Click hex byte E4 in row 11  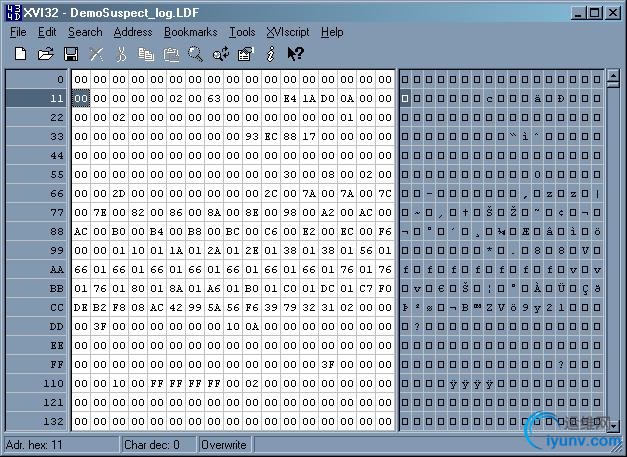coord(290,98)
